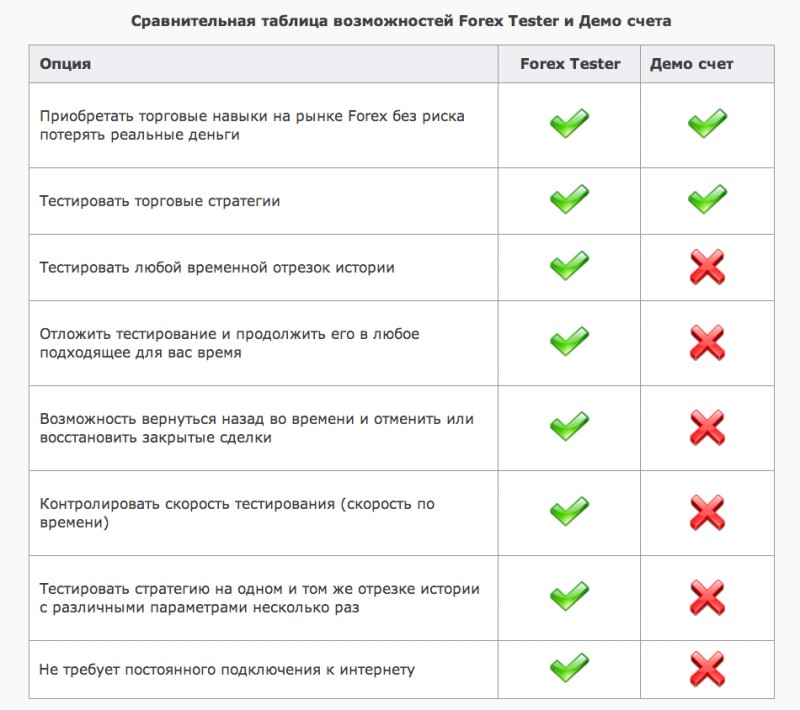800x710 pixels.
Task: Click Forex Tester checkmark for 'Приобретать торговые навыки' row
Action: pyautogui.click(x=569, y=124)
